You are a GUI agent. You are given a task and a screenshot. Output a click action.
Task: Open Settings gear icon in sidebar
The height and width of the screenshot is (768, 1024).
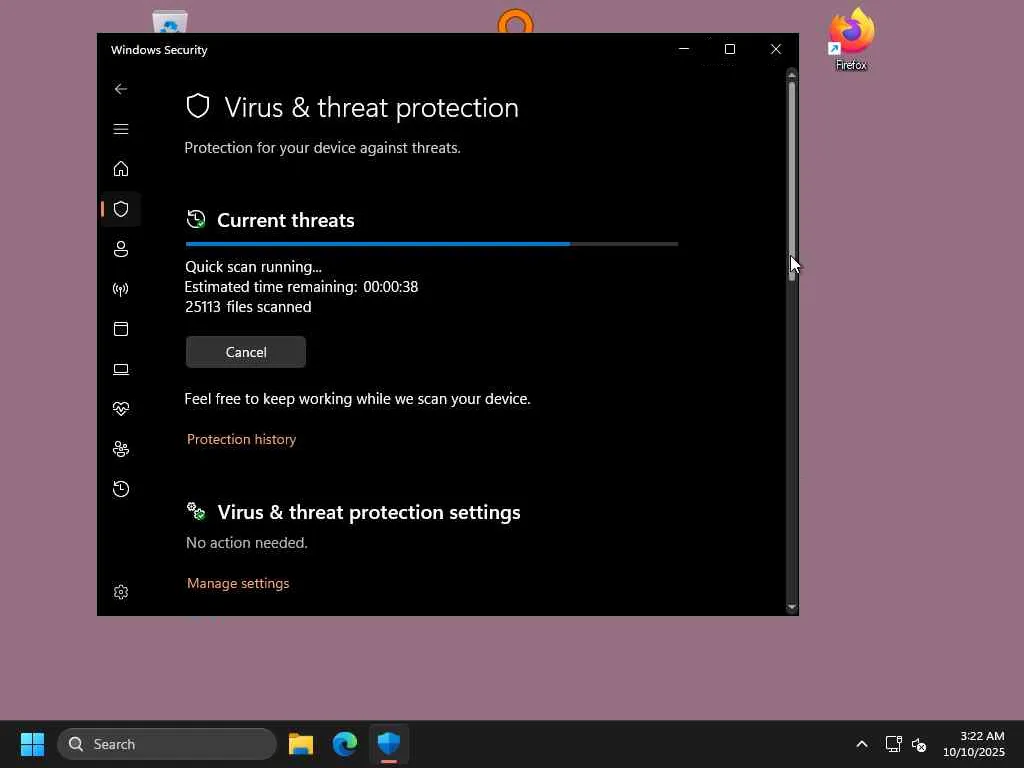(121, 592)
